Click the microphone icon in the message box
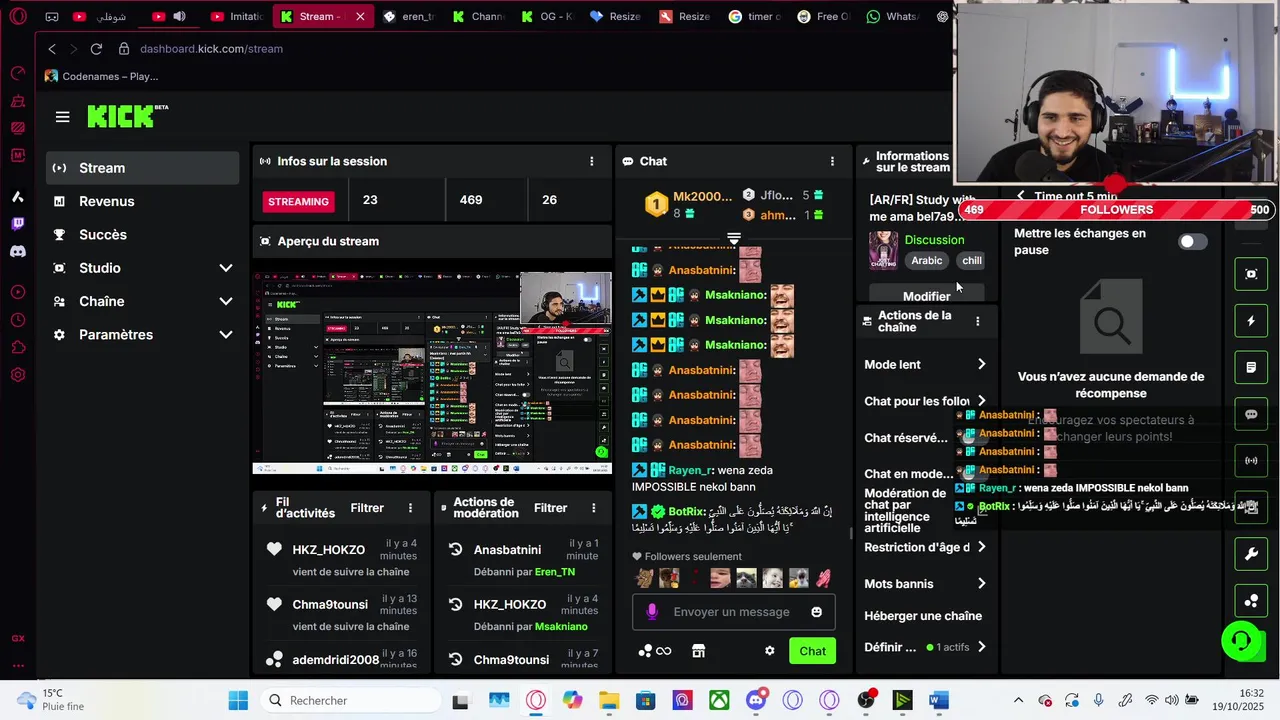Viewport: 1280px width, 720px height. [652, 612]
